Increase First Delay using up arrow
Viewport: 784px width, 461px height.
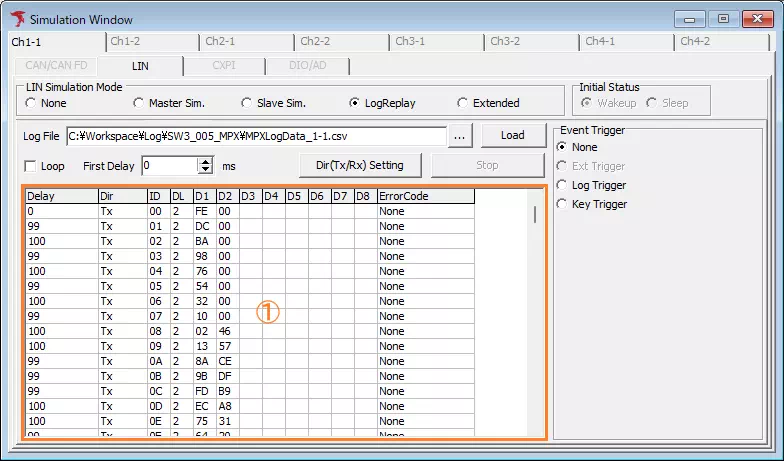point(206,160)
